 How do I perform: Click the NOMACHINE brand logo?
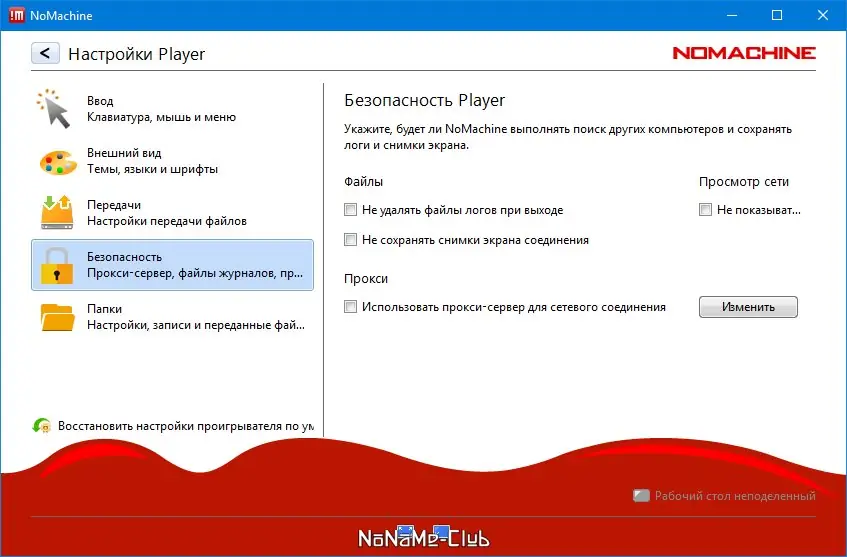pyautogui.click(x=744, y=53)
